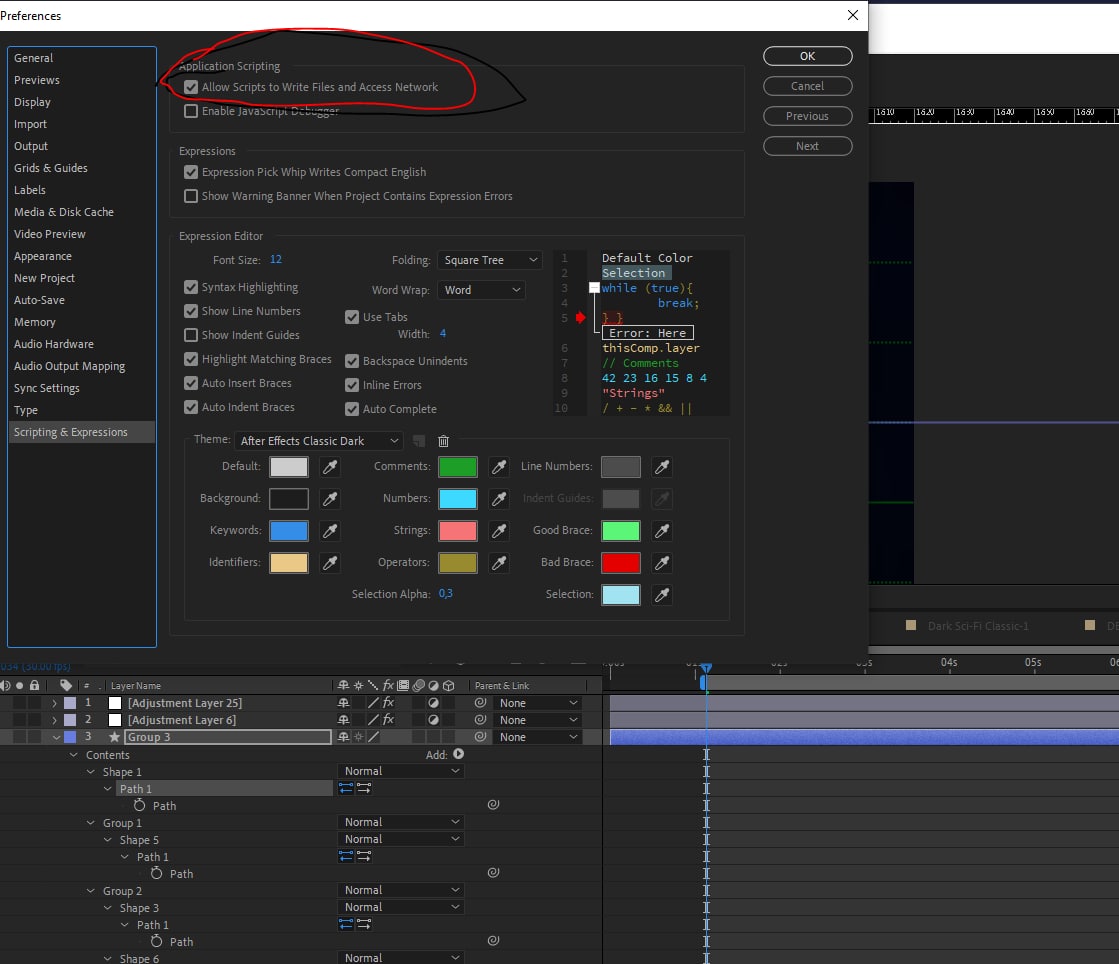Image resolution: width=1119 pixels, height=964 pixels.
Task: Open the Folding dropdown set to Square Tree
Action: (x=490, y=260)
